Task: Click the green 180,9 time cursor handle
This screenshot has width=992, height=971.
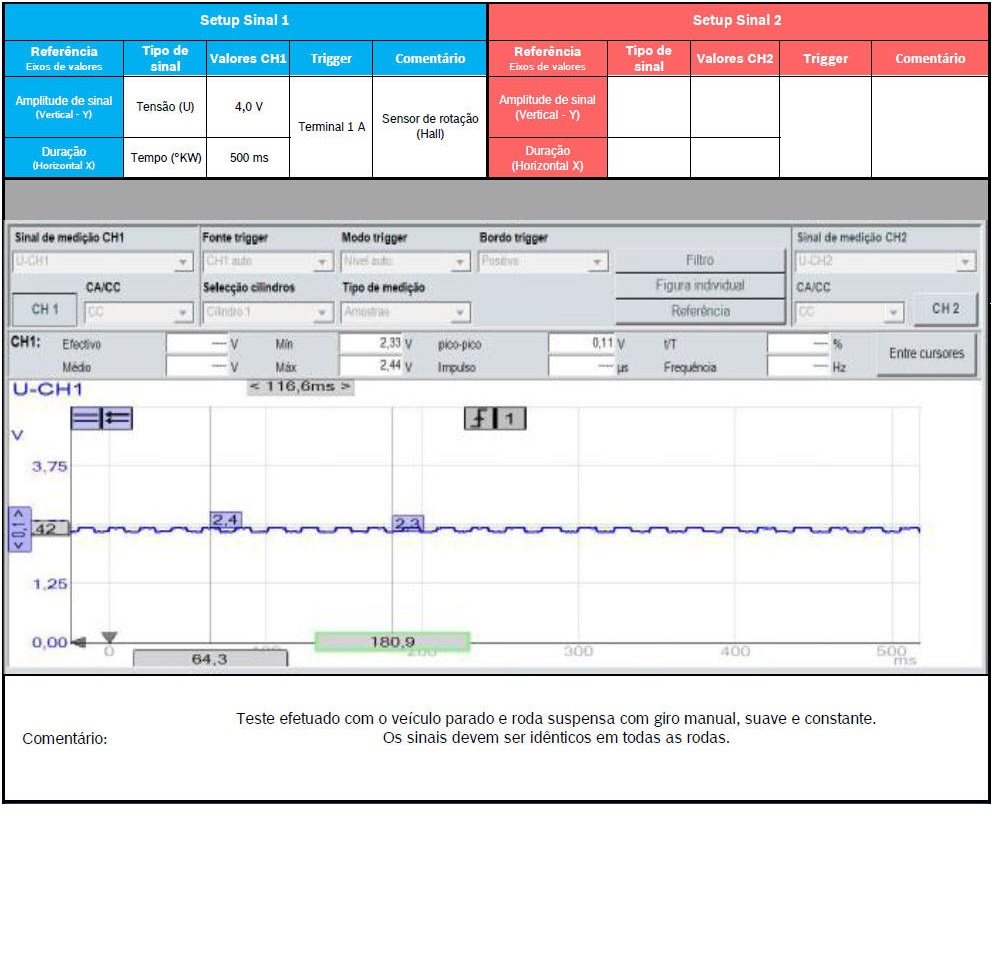Action: tap(392, 642)
